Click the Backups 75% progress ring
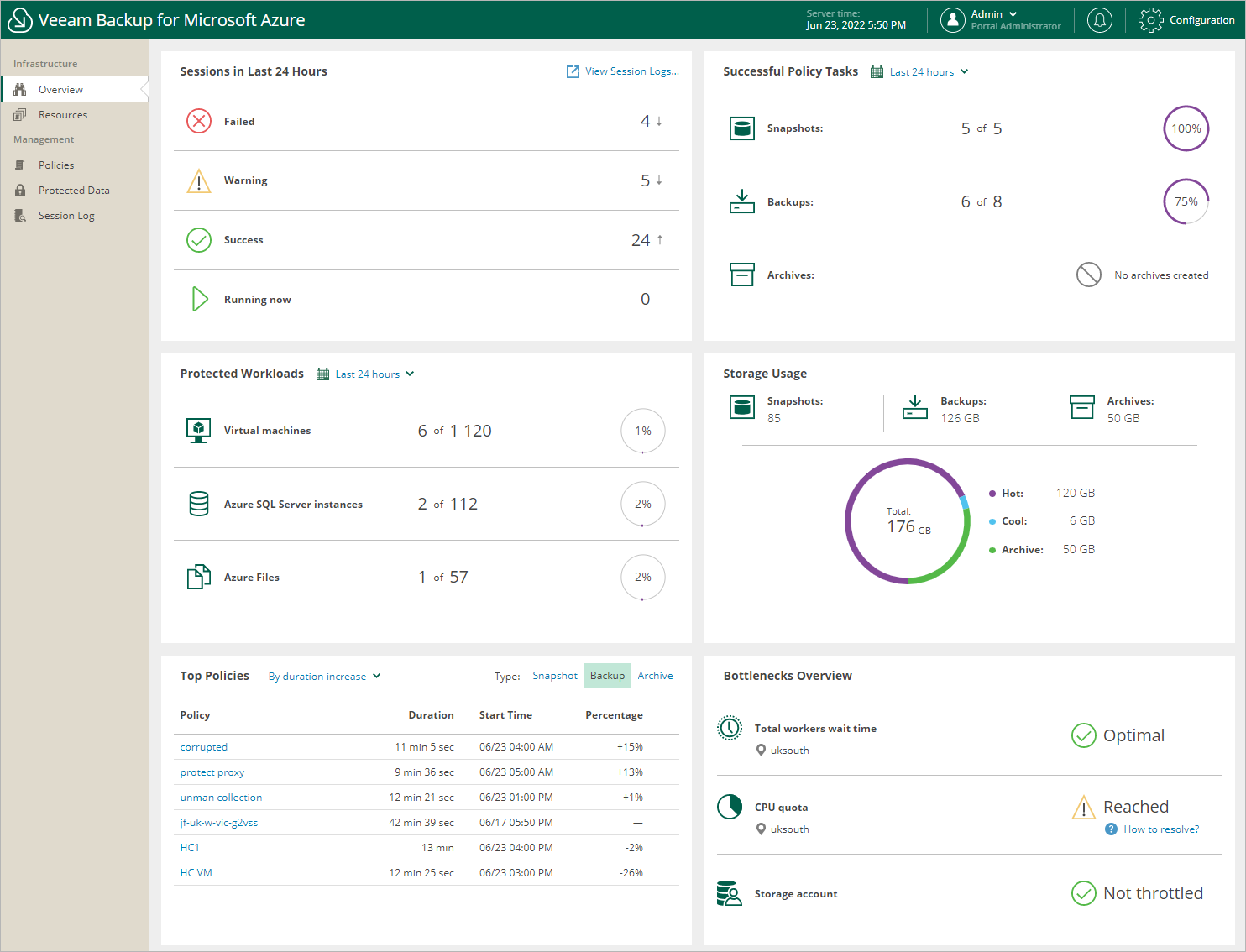This screenshot has width=1246, height=952. [x=1186, y=201]
